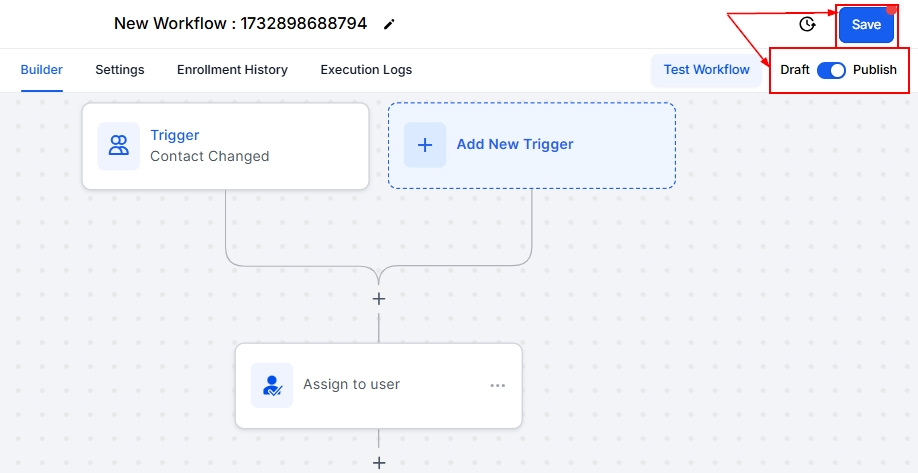Open three-dots menu on Assign to user
The width and height of the screenshot is (918, 473).
click(497, 385)
